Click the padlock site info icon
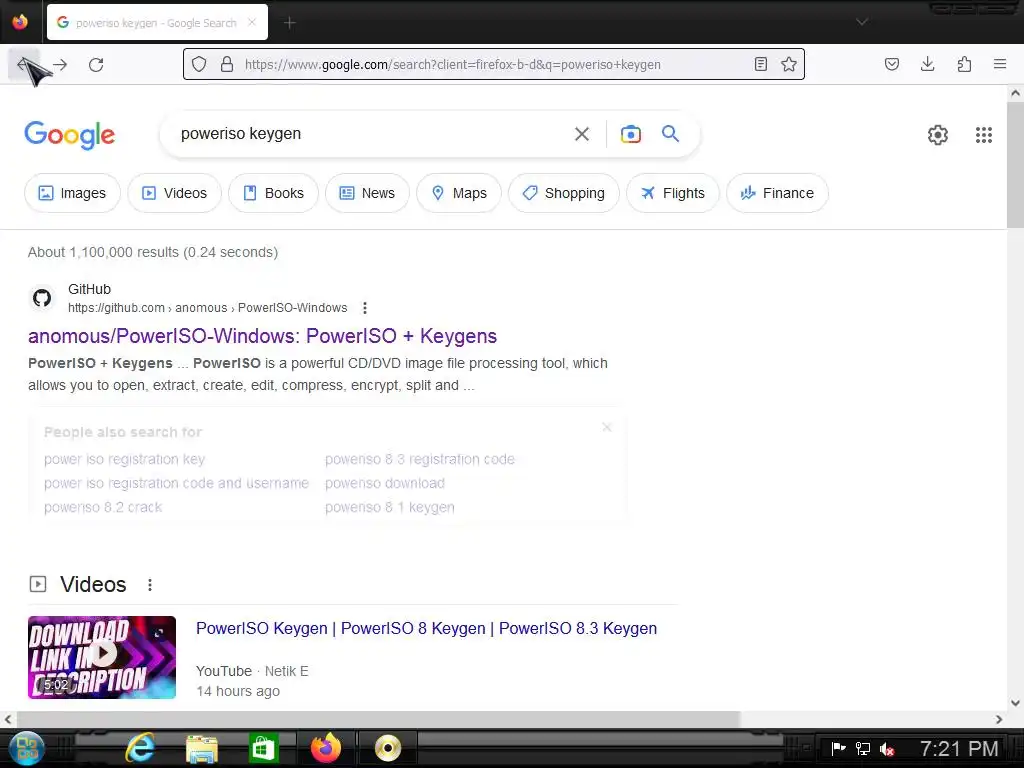1024x768 pixels. coord(227,64)
